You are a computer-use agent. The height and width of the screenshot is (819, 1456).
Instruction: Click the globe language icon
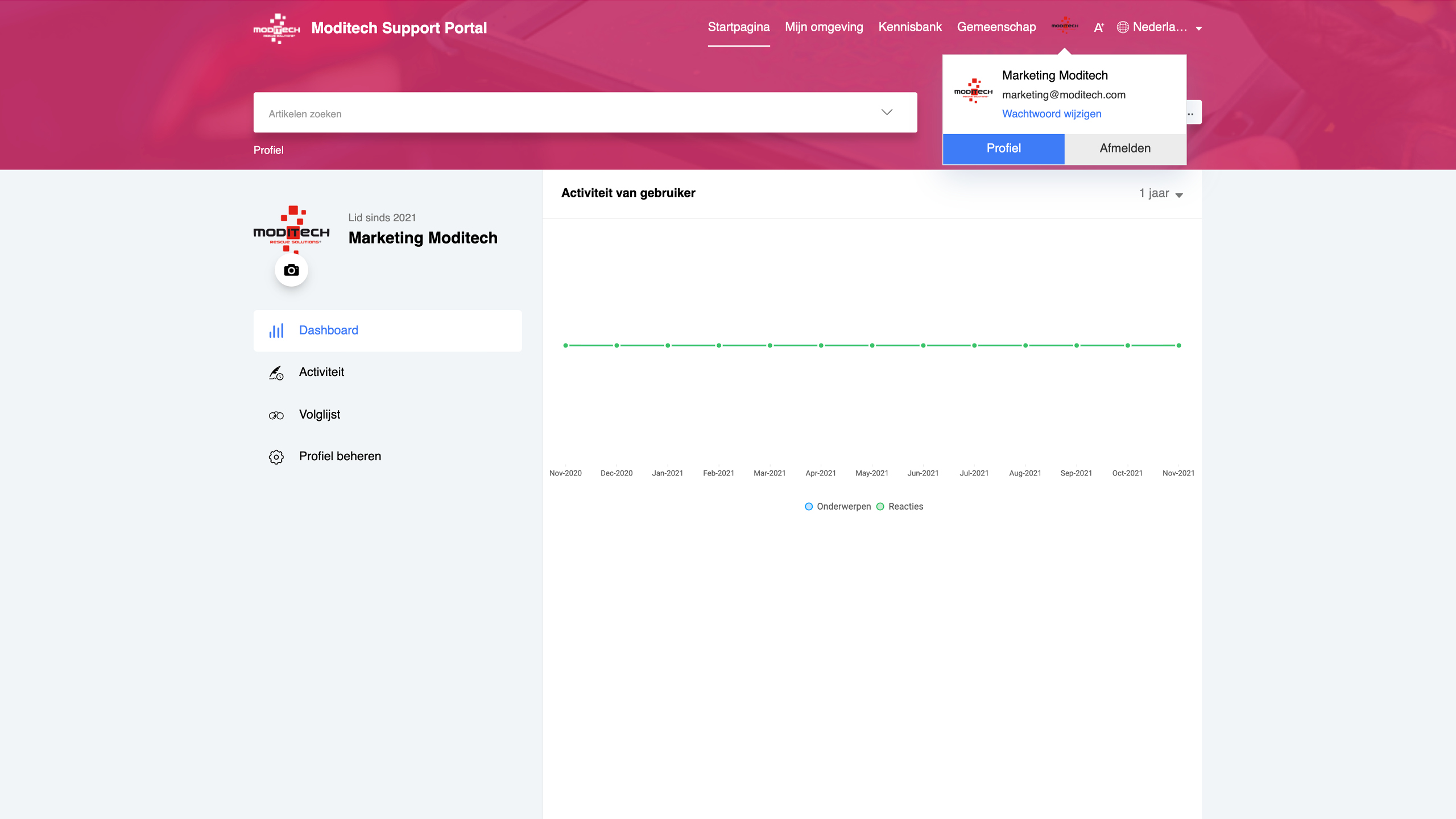coord(1123,27)
